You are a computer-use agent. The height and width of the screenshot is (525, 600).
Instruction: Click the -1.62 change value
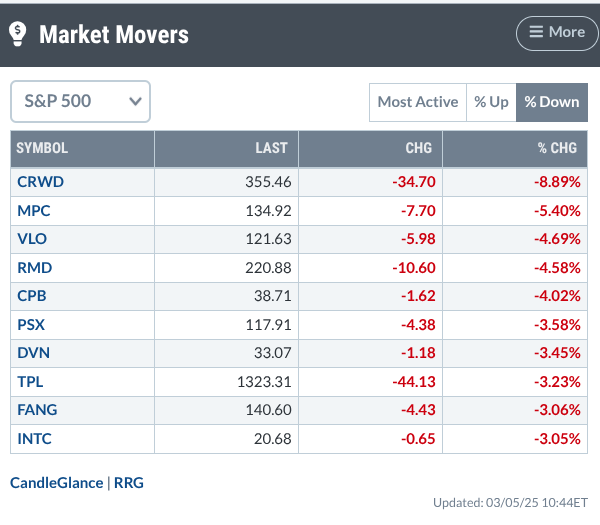(x=418, y=296)
